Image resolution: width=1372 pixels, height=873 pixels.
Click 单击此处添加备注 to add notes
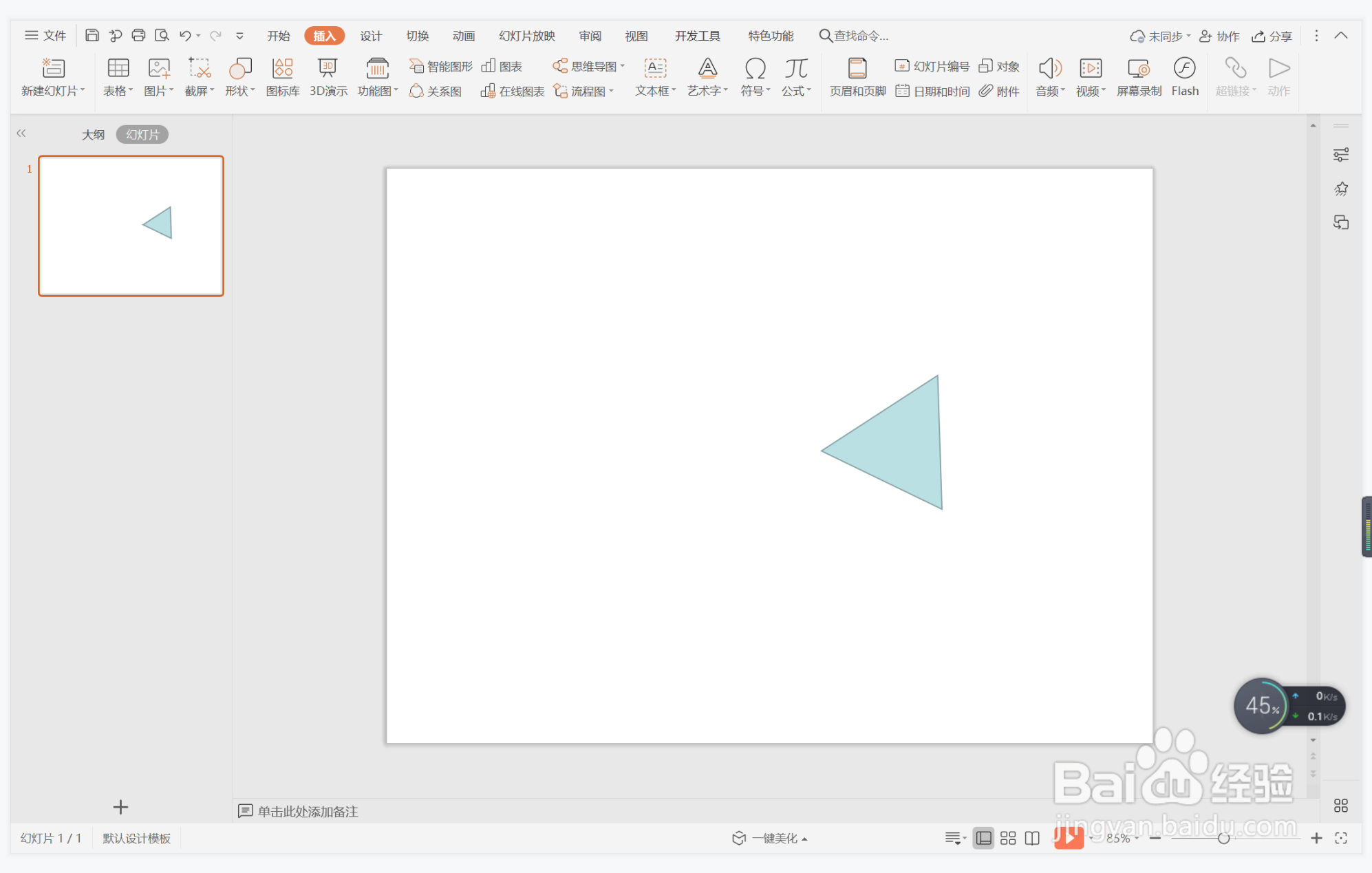point(307,811)
